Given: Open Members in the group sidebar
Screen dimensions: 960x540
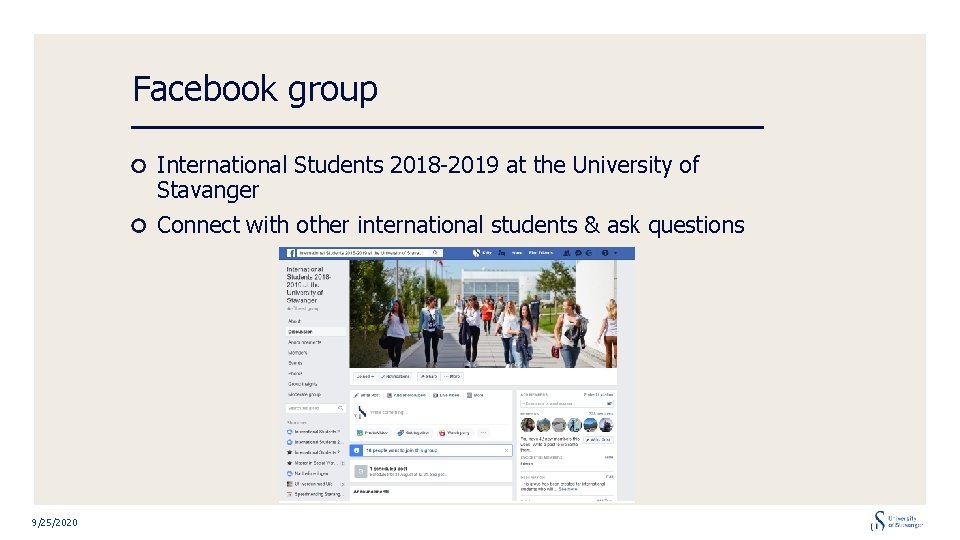Looking at the screenshot, I should tap(298, 353).
